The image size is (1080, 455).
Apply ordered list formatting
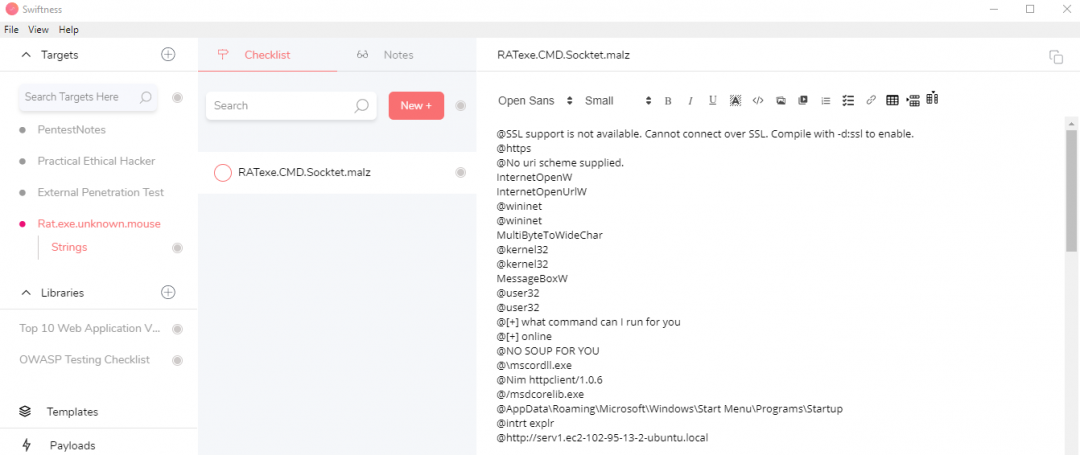(825, 100)
